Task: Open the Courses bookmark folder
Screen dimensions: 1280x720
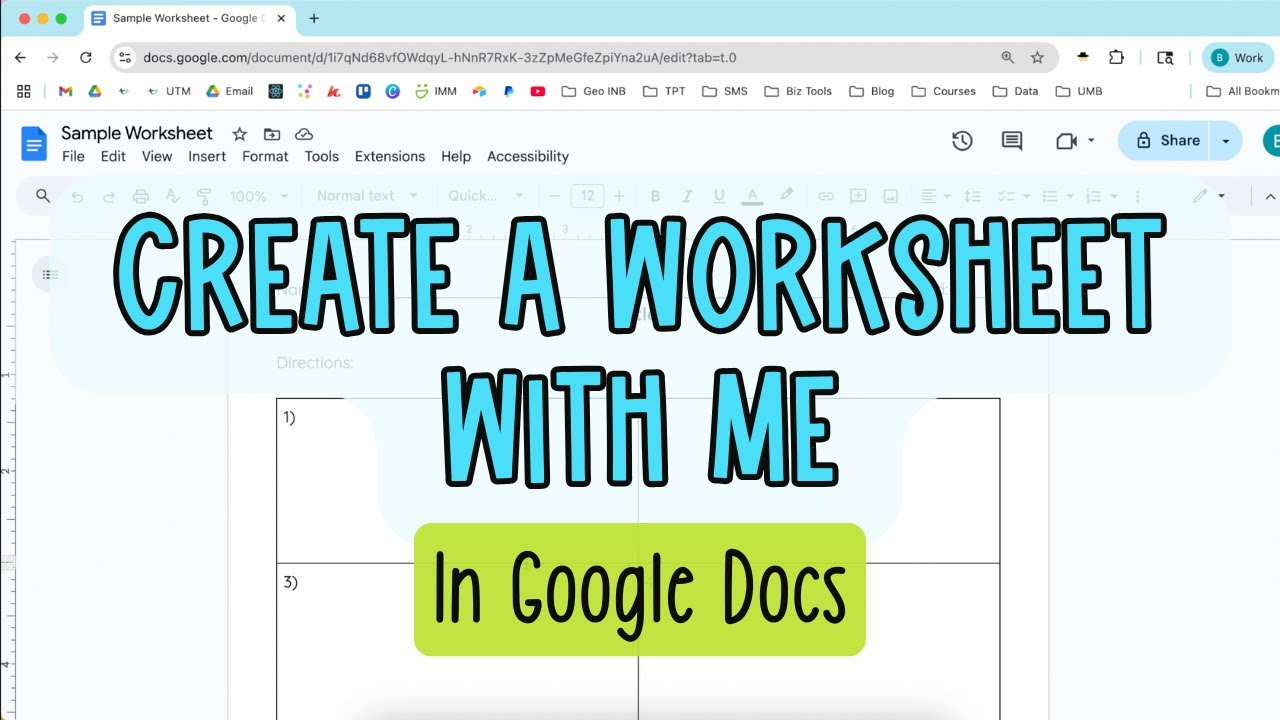Action: coord(943,91)
